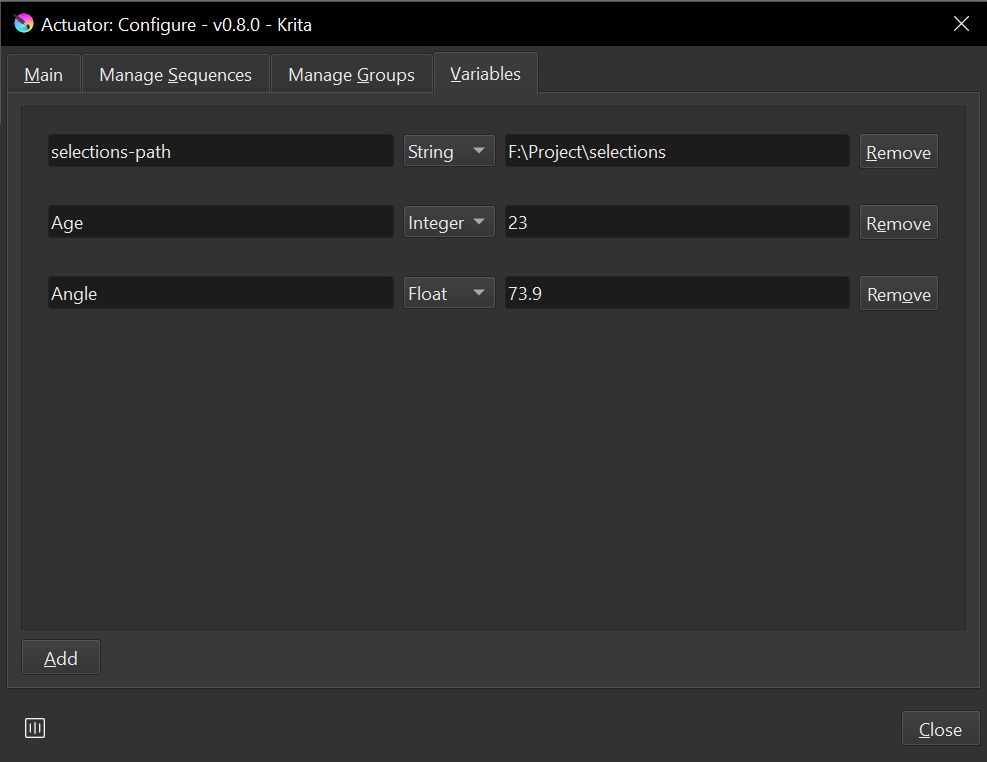Remove the selections-path variable
The height and width of the screenshot is (762, 987).
[898, 152]
